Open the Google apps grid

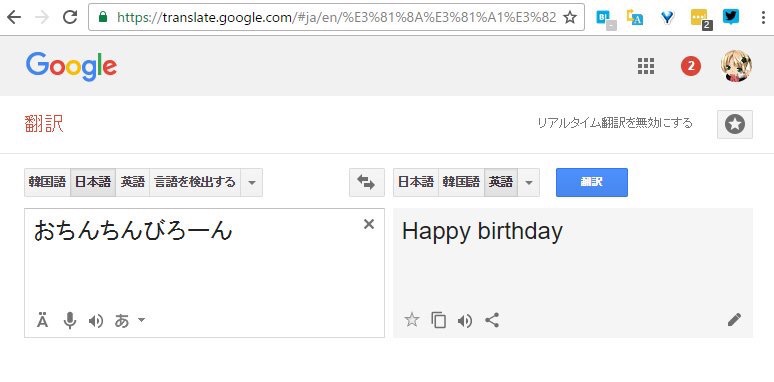point(646,66)
